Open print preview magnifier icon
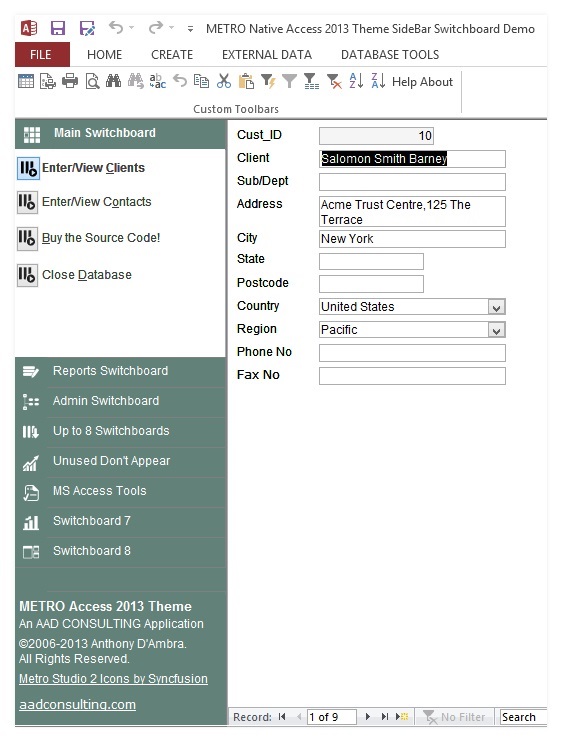This screenshot has width=562, height=742. pos(92,81)
